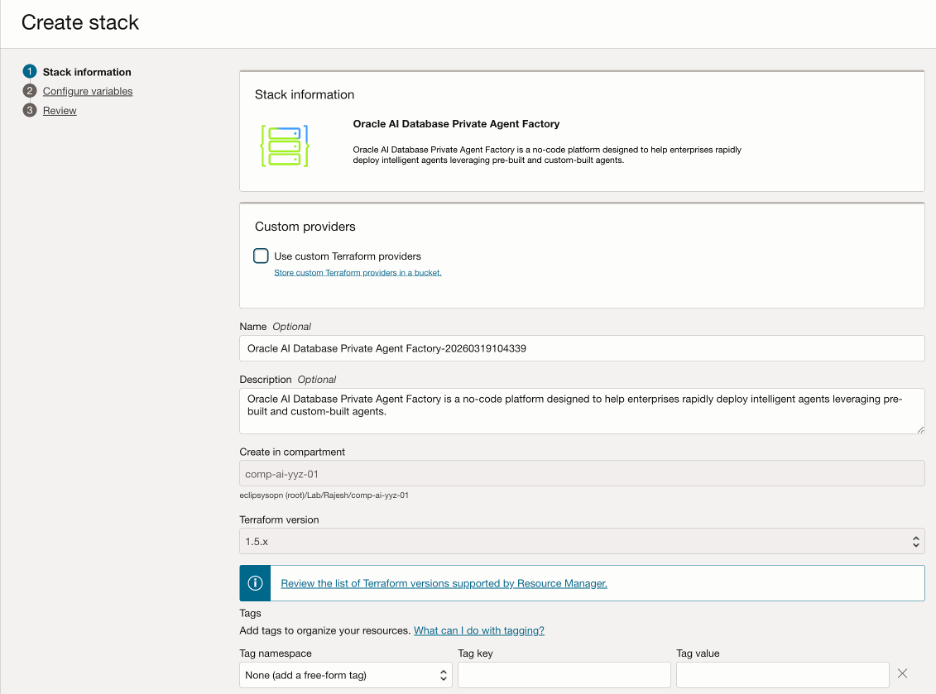Image resolution: width=936 pixels, height=694 pixels.
Task: Click the Terraform version dropdown chevron
Action: (x=915, y=540)
